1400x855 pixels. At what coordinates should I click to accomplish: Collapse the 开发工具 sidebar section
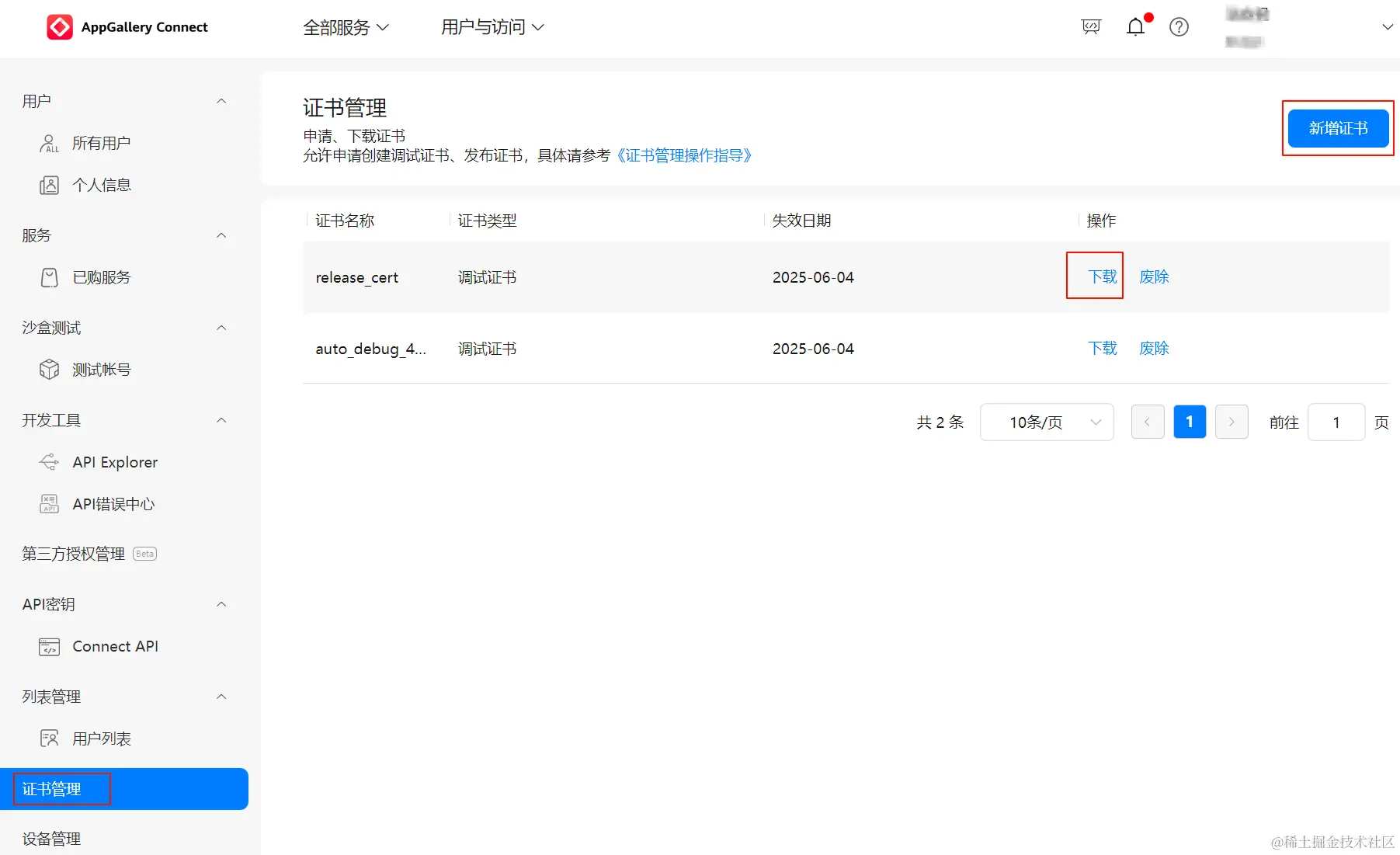pyautogui.click(x=221, y=420)
